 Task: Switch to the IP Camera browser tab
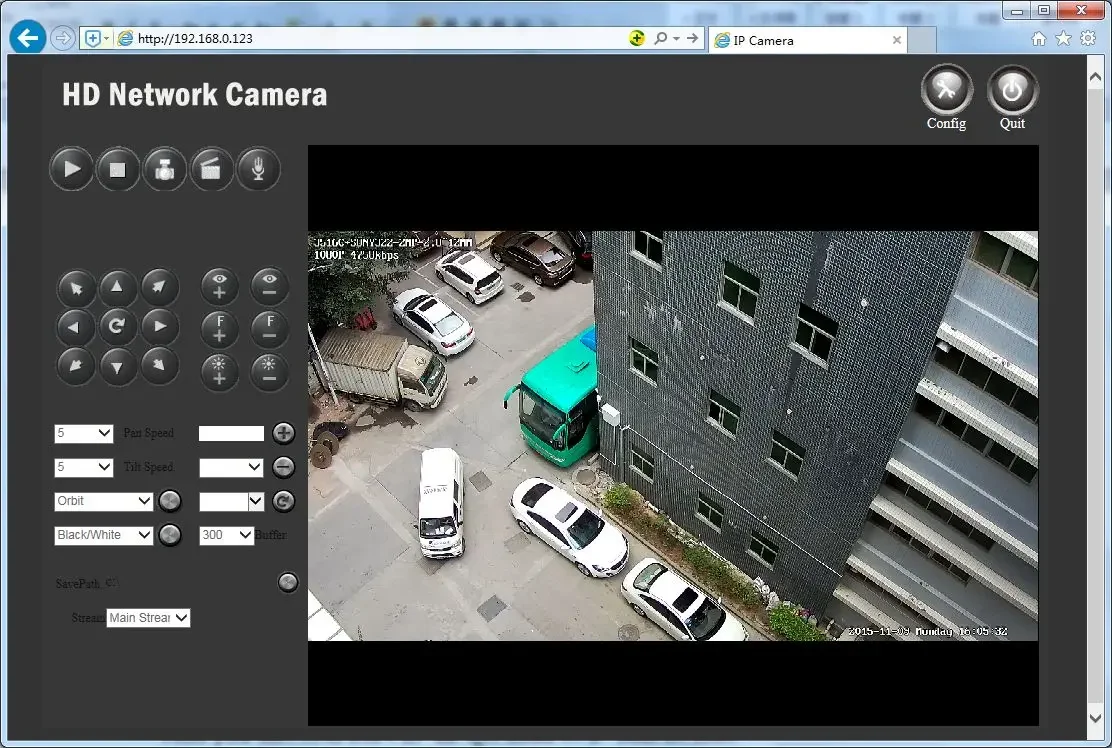tap(806, 40)
